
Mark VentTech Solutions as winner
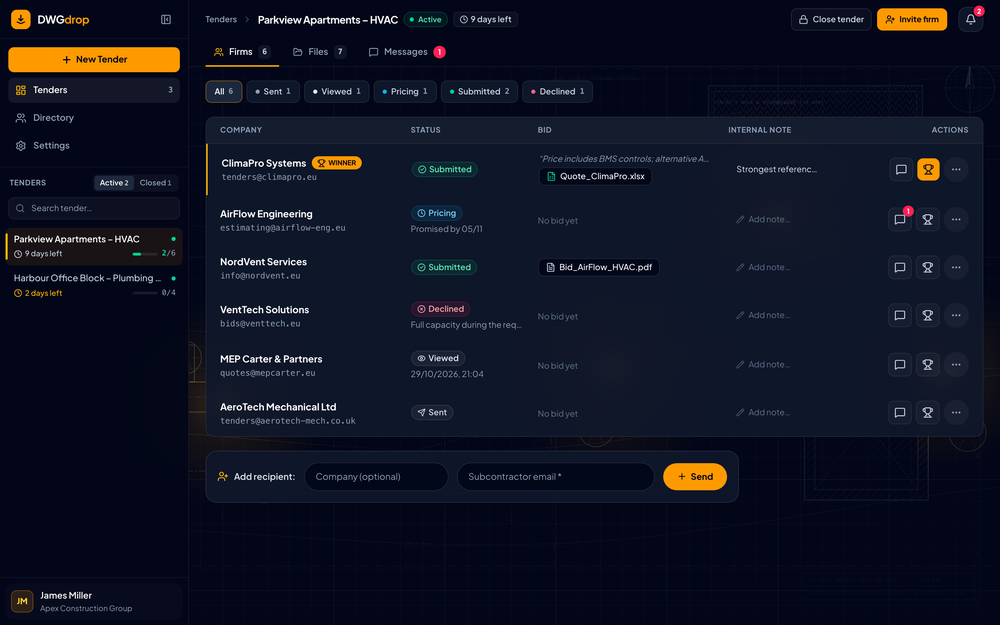coord(927,315)
